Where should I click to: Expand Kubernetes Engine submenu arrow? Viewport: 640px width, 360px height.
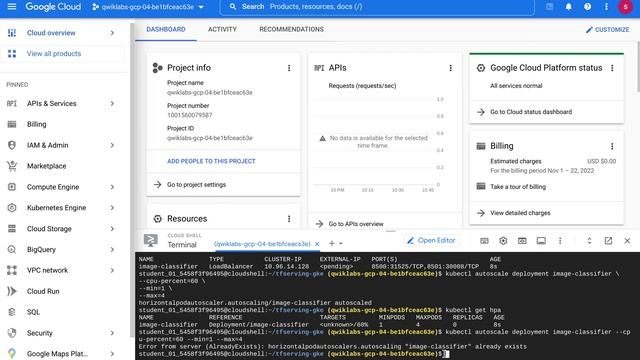pos(112,208)
